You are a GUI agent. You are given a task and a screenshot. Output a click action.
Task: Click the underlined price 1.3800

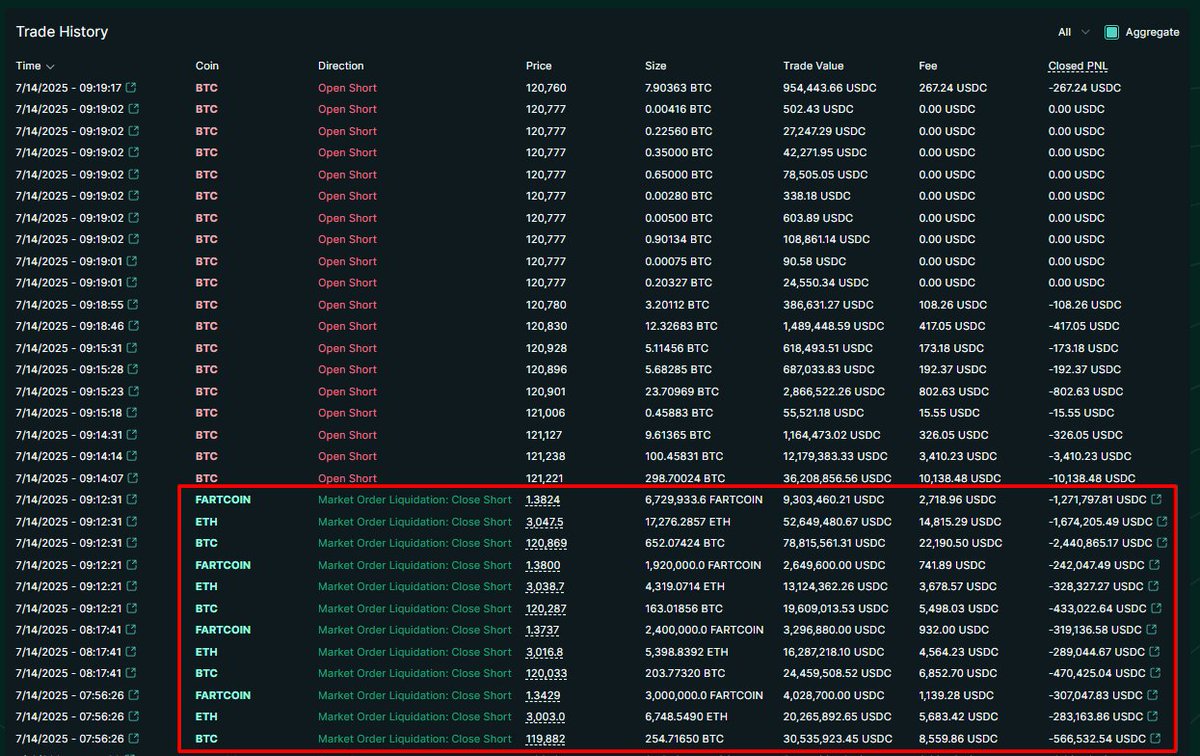(545, 565)
